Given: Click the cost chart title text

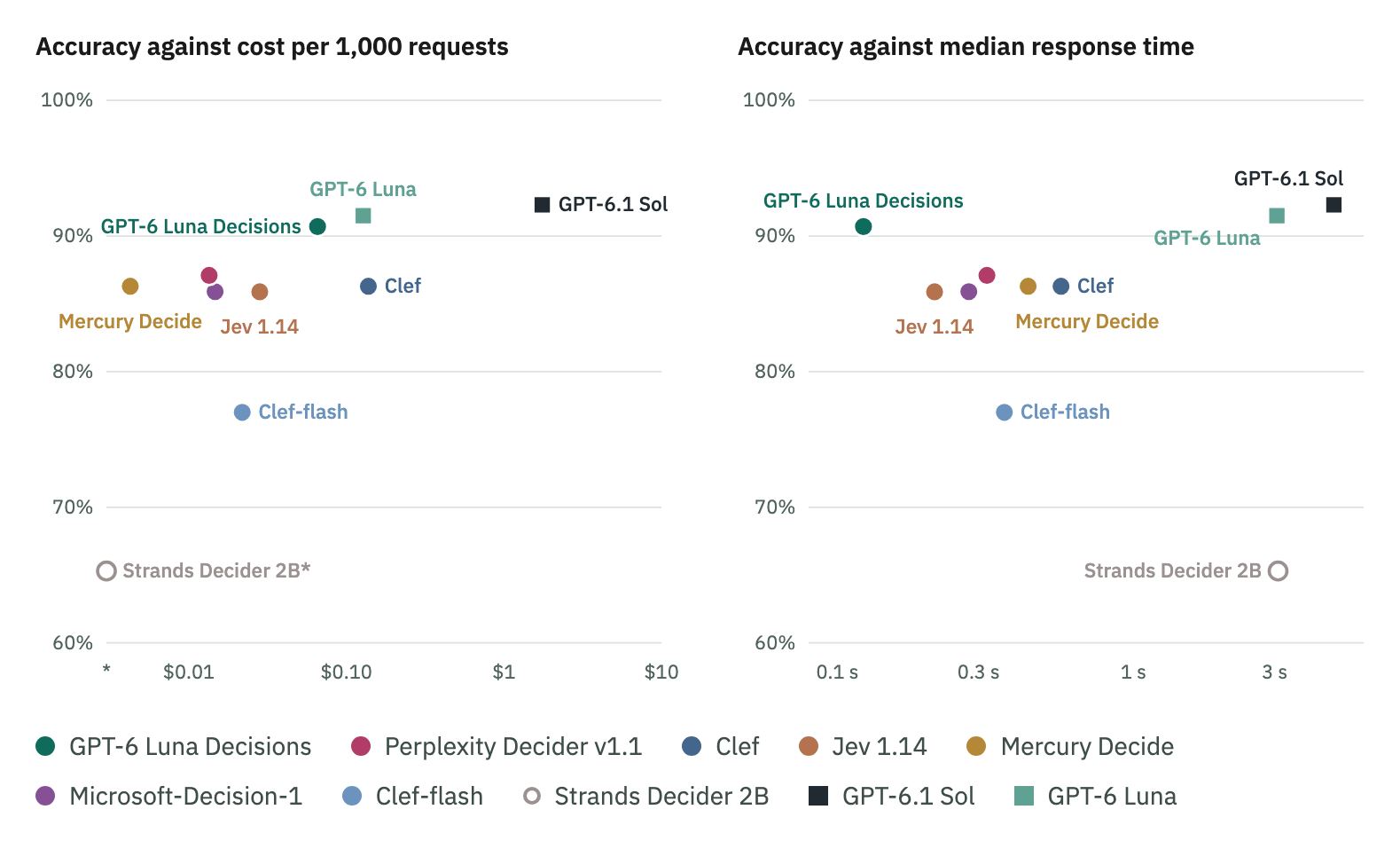Looking at the screenshot, I should point(272,47).
